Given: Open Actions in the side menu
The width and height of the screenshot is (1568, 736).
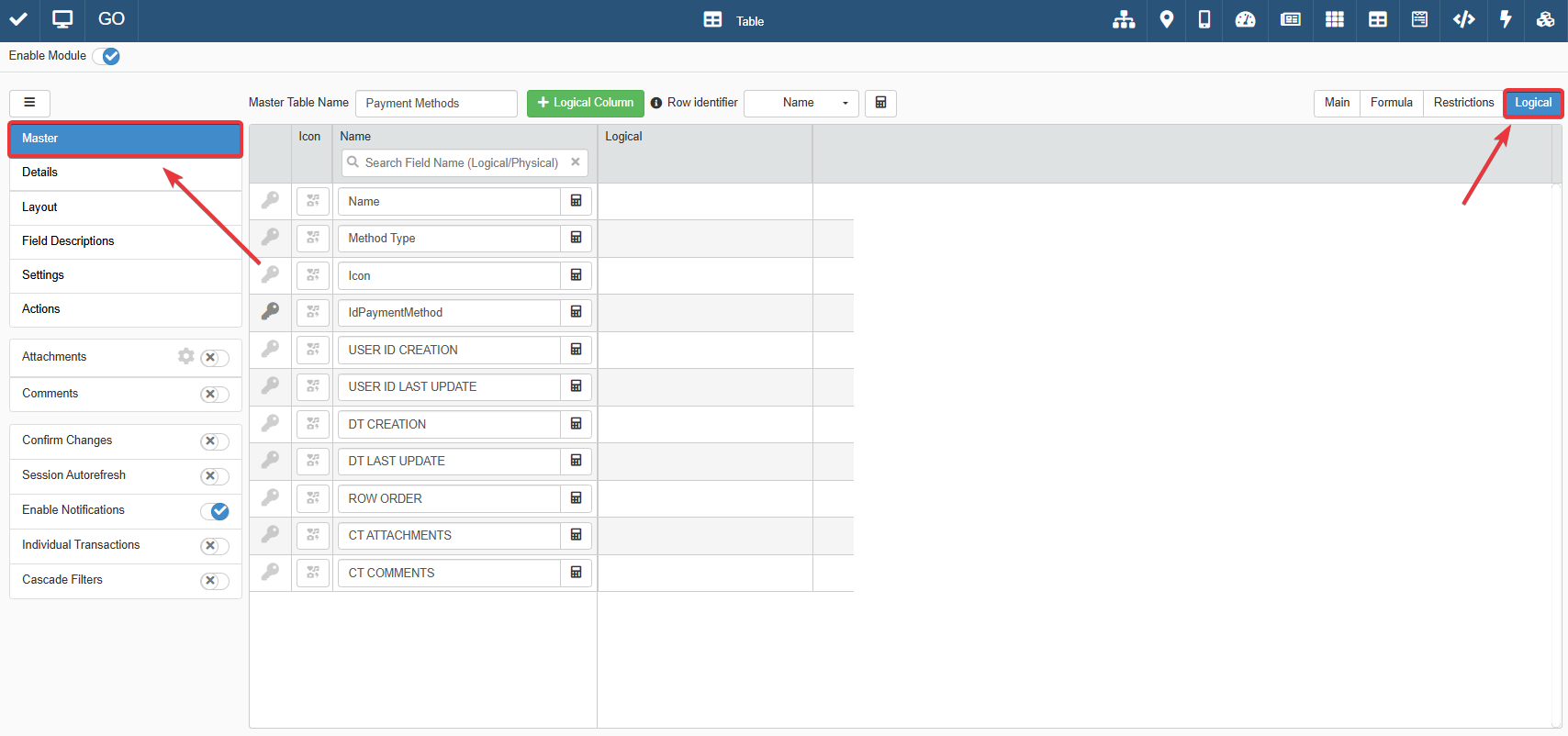Looking at the screenshot, I should (x=126, y=309).
